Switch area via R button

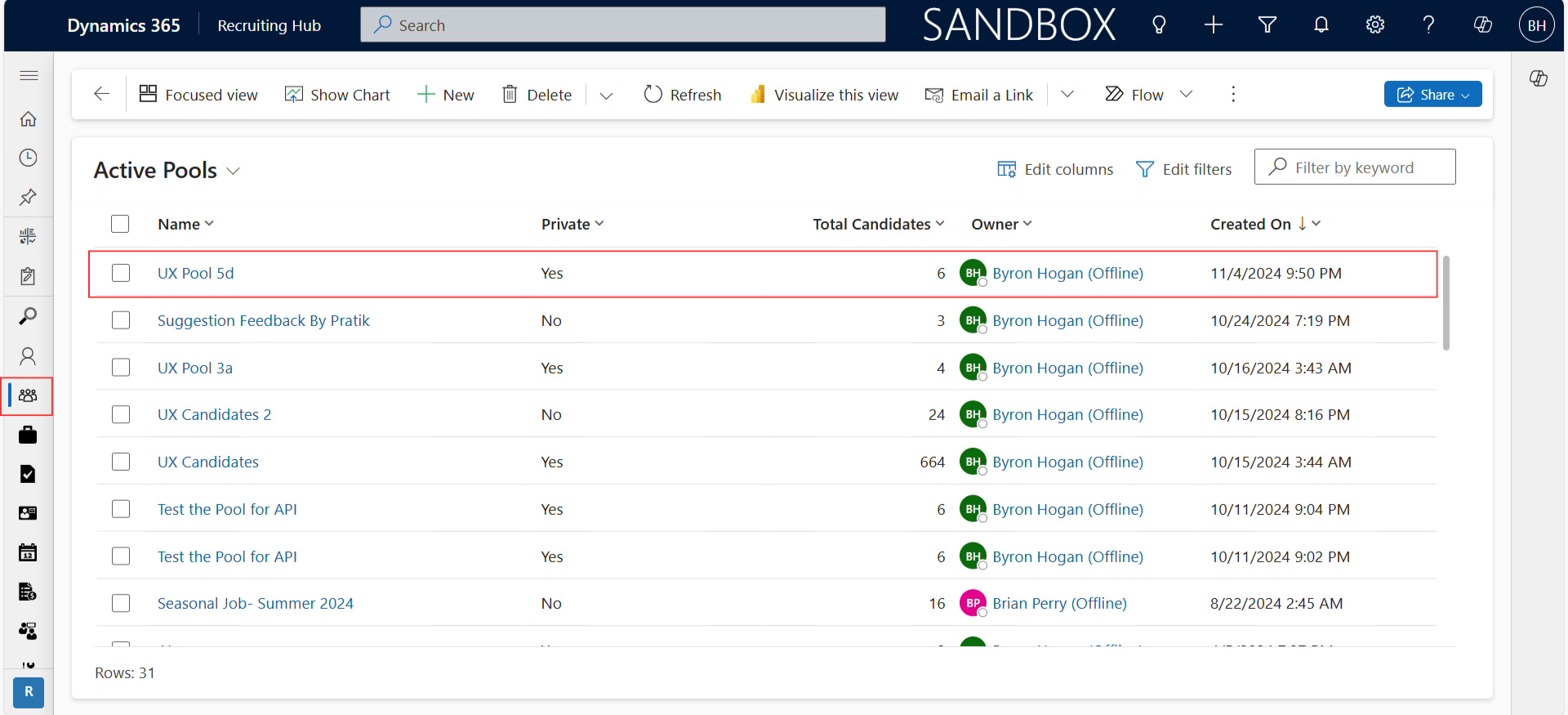(x=29, y=691)
